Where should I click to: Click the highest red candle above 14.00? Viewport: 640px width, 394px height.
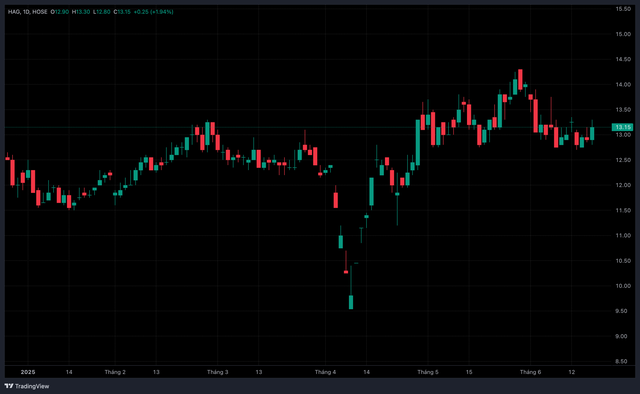pos(520,79)
